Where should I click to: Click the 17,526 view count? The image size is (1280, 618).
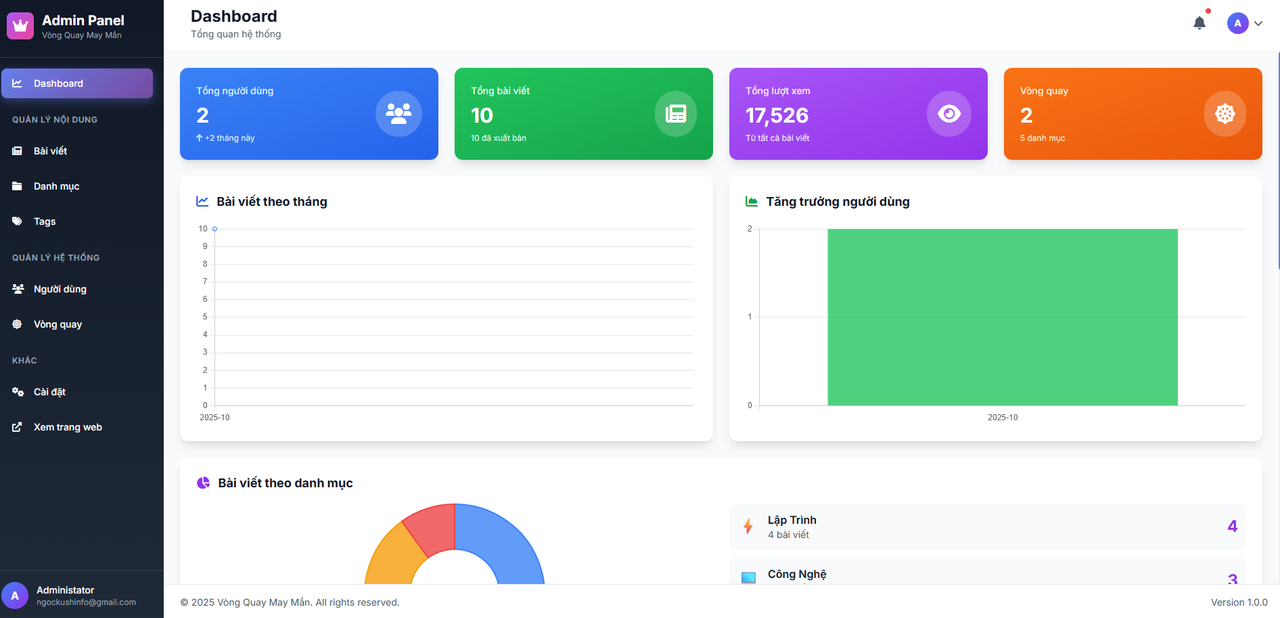777,115
